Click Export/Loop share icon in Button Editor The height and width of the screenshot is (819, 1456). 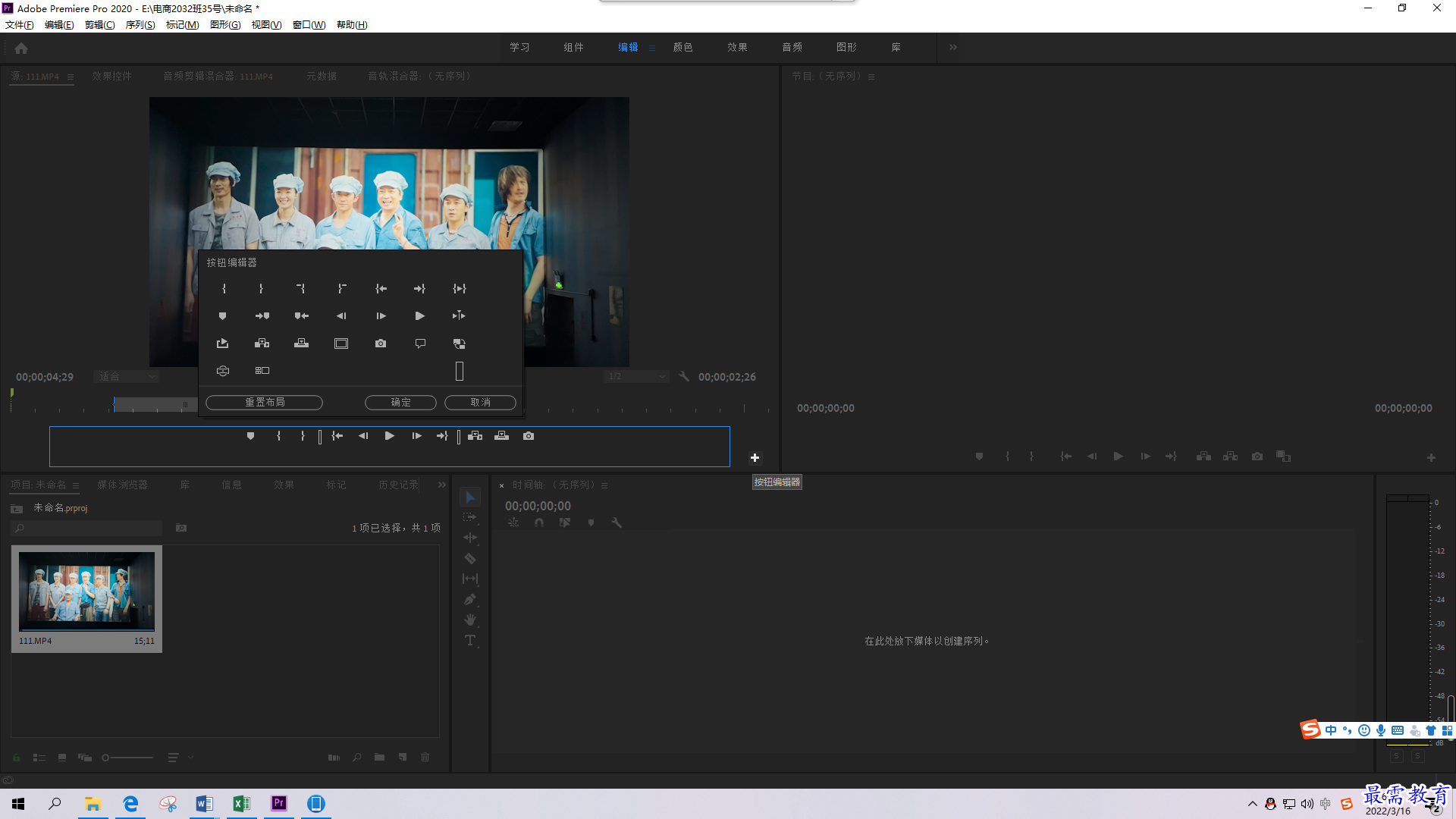tap(222, 344)
